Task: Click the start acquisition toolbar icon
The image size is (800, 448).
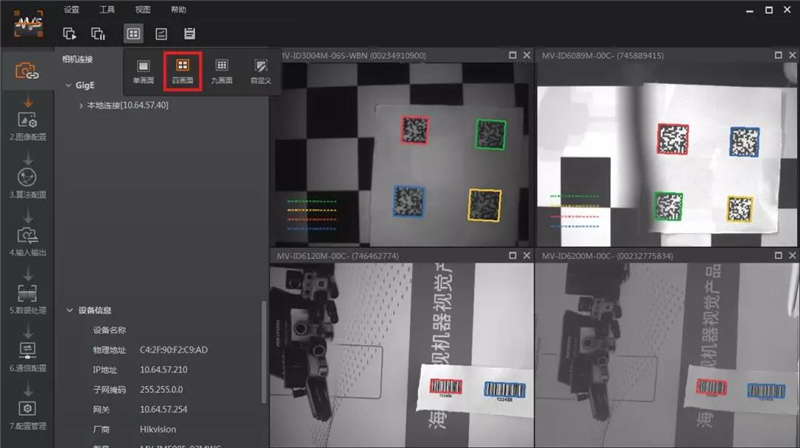Action: tap(70, 34)
